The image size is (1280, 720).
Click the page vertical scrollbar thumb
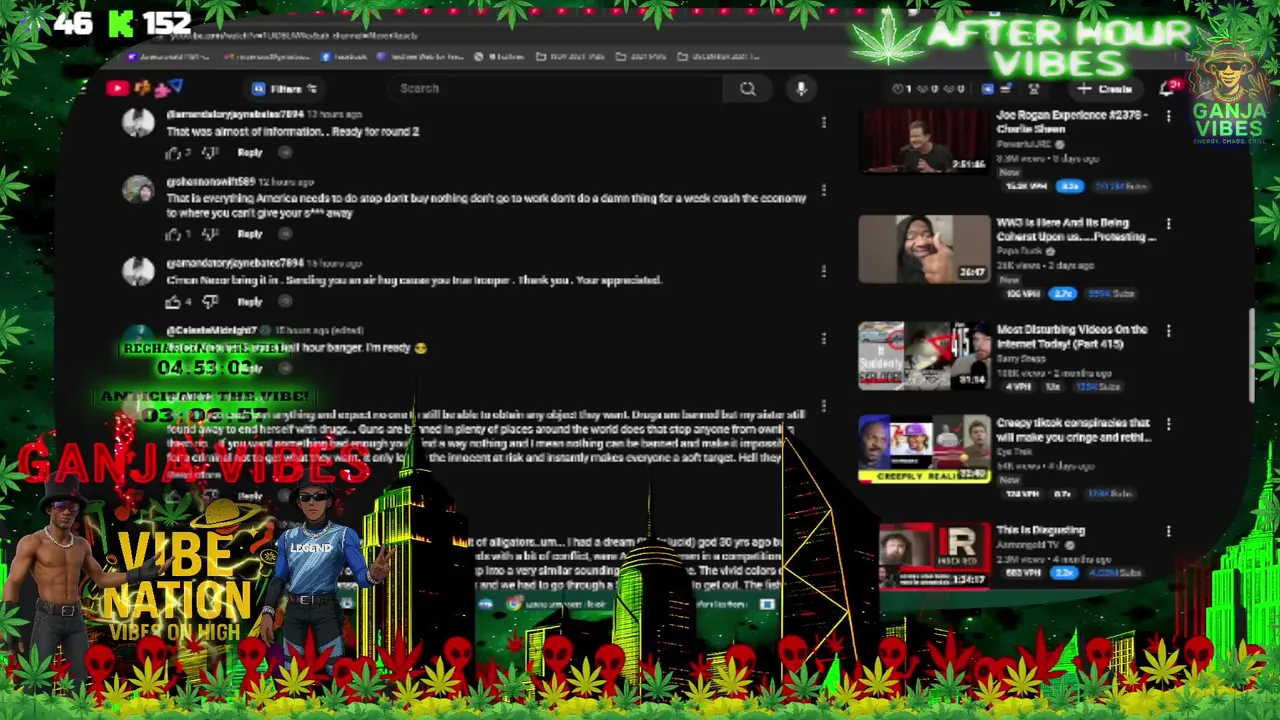point(1252,355)
